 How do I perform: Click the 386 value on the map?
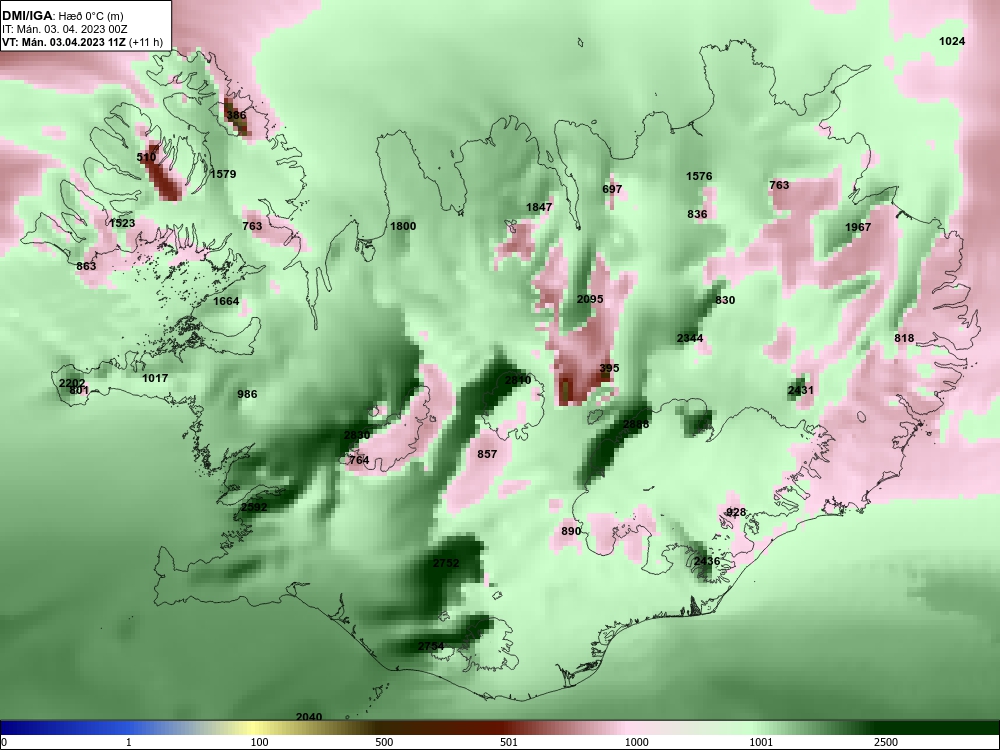point(236,115)
